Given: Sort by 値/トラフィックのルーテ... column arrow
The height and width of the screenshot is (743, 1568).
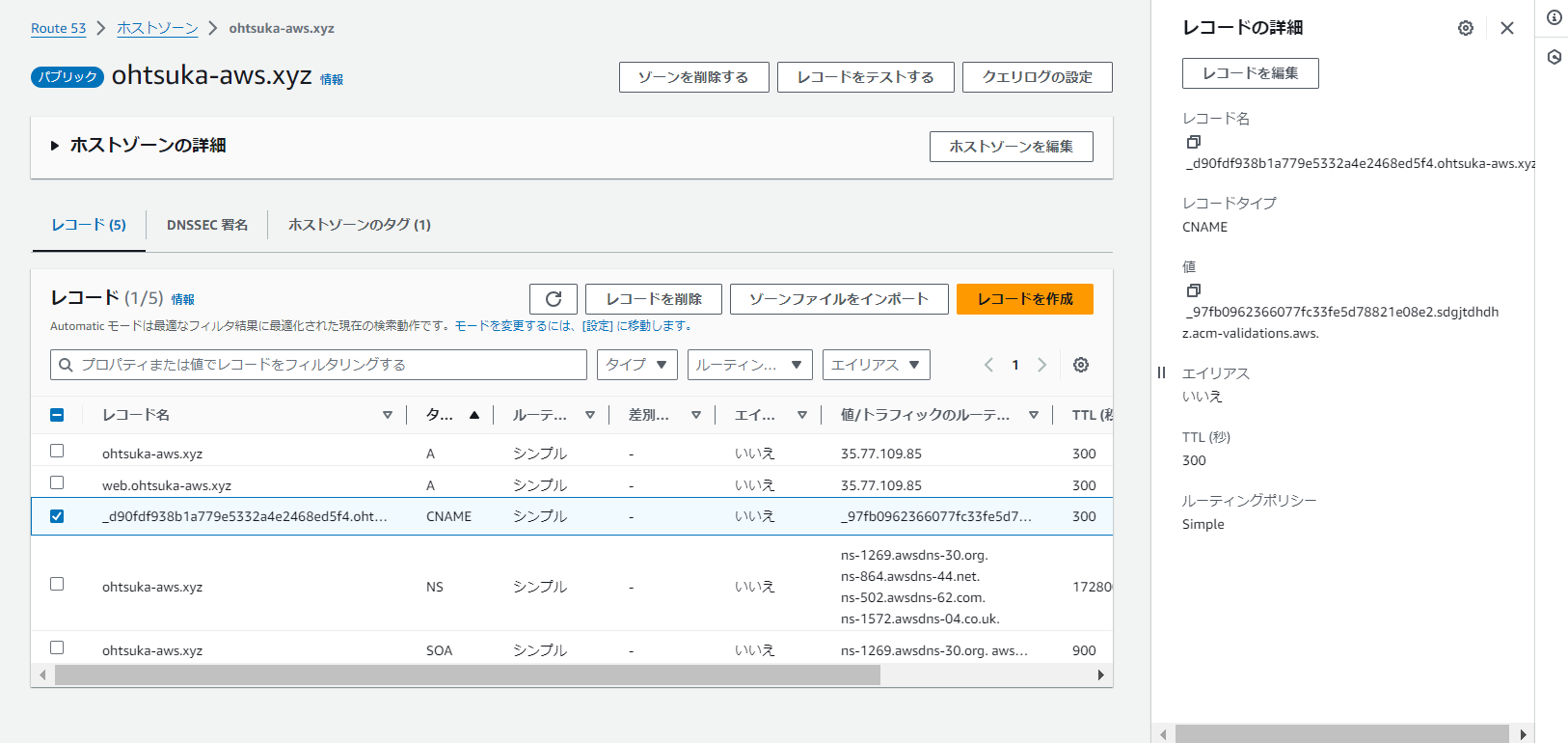Looking at the screenshot, I should click(x=1034, y=415).
